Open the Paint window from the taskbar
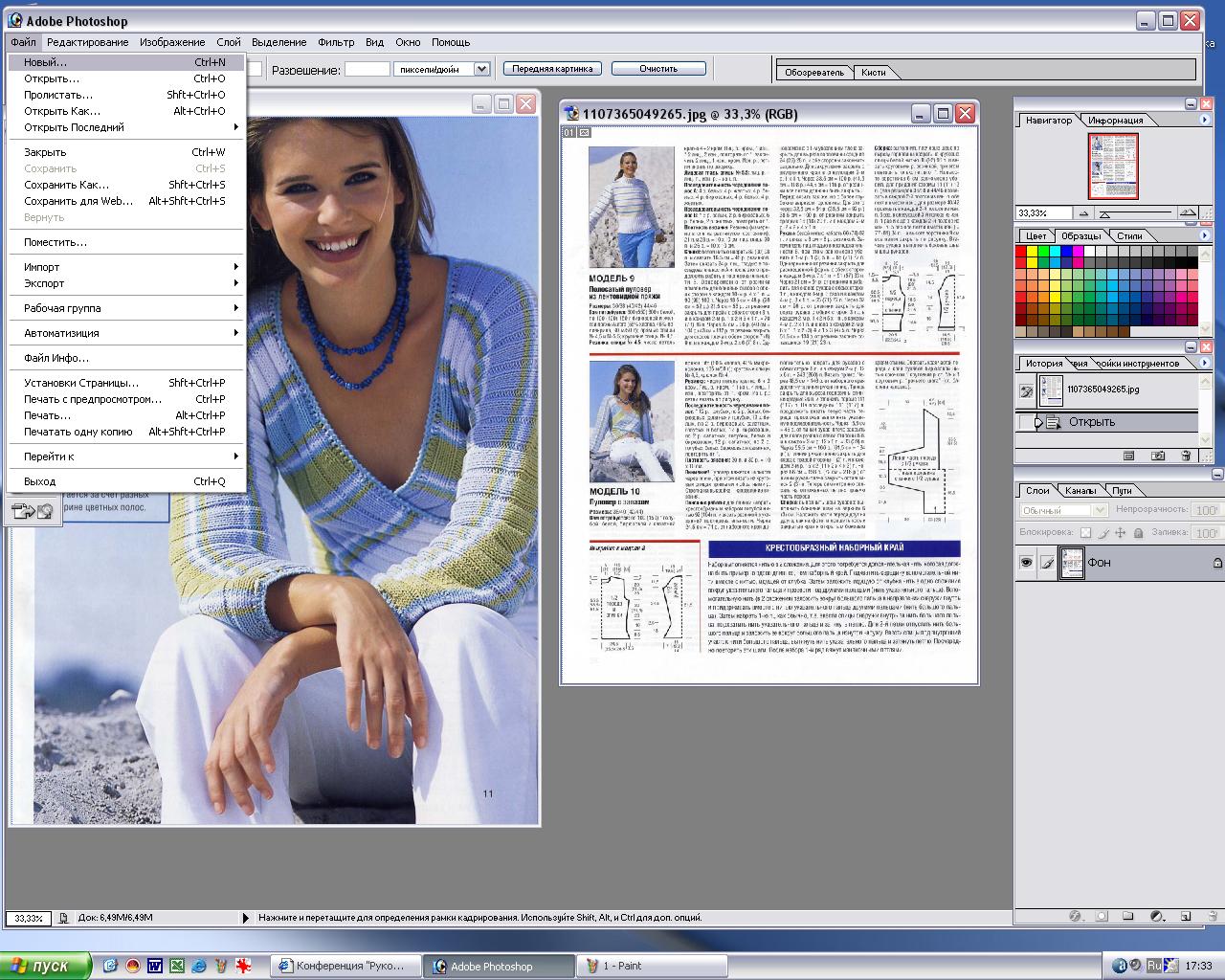The height and width of the screenshot is (980, 1225). [651, 966]
